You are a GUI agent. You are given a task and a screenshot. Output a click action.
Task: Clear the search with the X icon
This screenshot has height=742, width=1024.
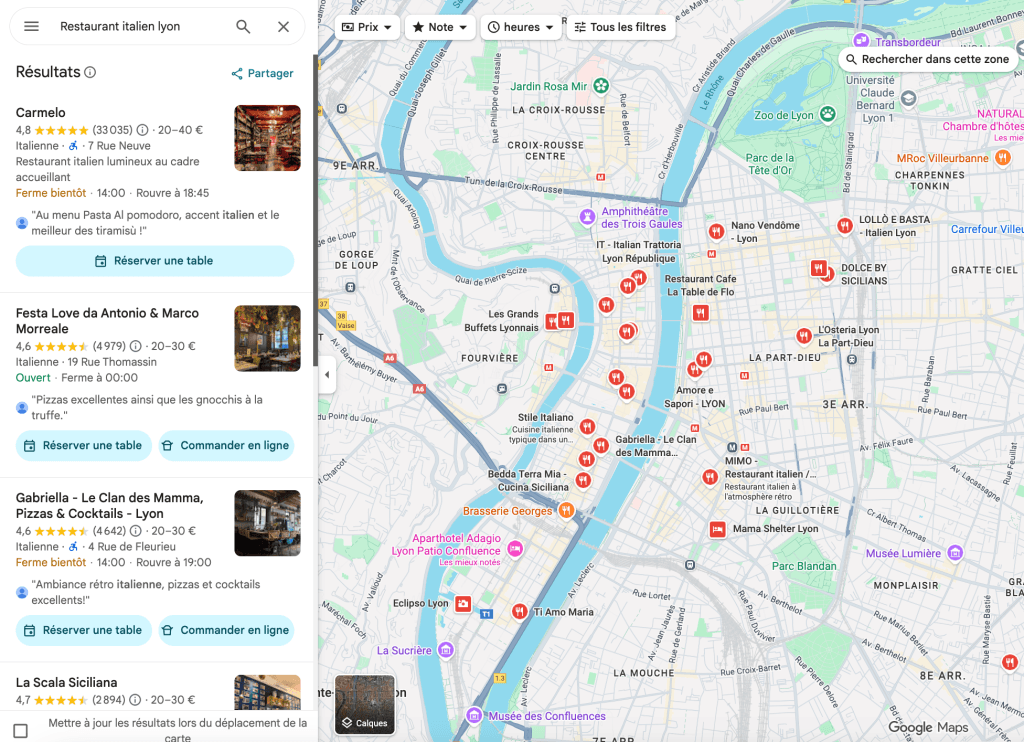[283, 27]
